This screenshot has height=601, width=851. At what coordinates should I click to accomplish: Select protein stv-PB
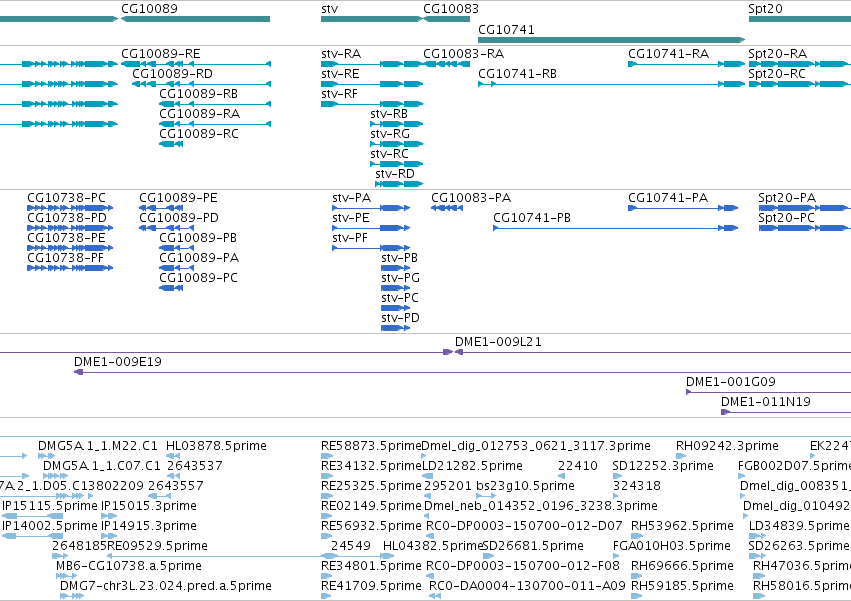395,268
